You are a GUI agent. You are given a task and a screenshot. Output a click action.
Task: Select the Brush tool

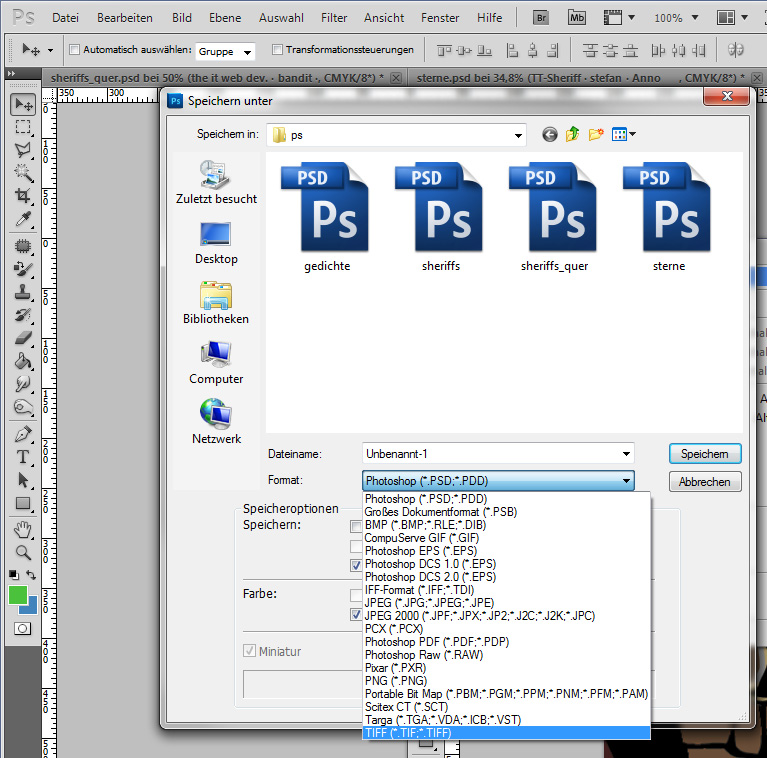pos(23,268)
